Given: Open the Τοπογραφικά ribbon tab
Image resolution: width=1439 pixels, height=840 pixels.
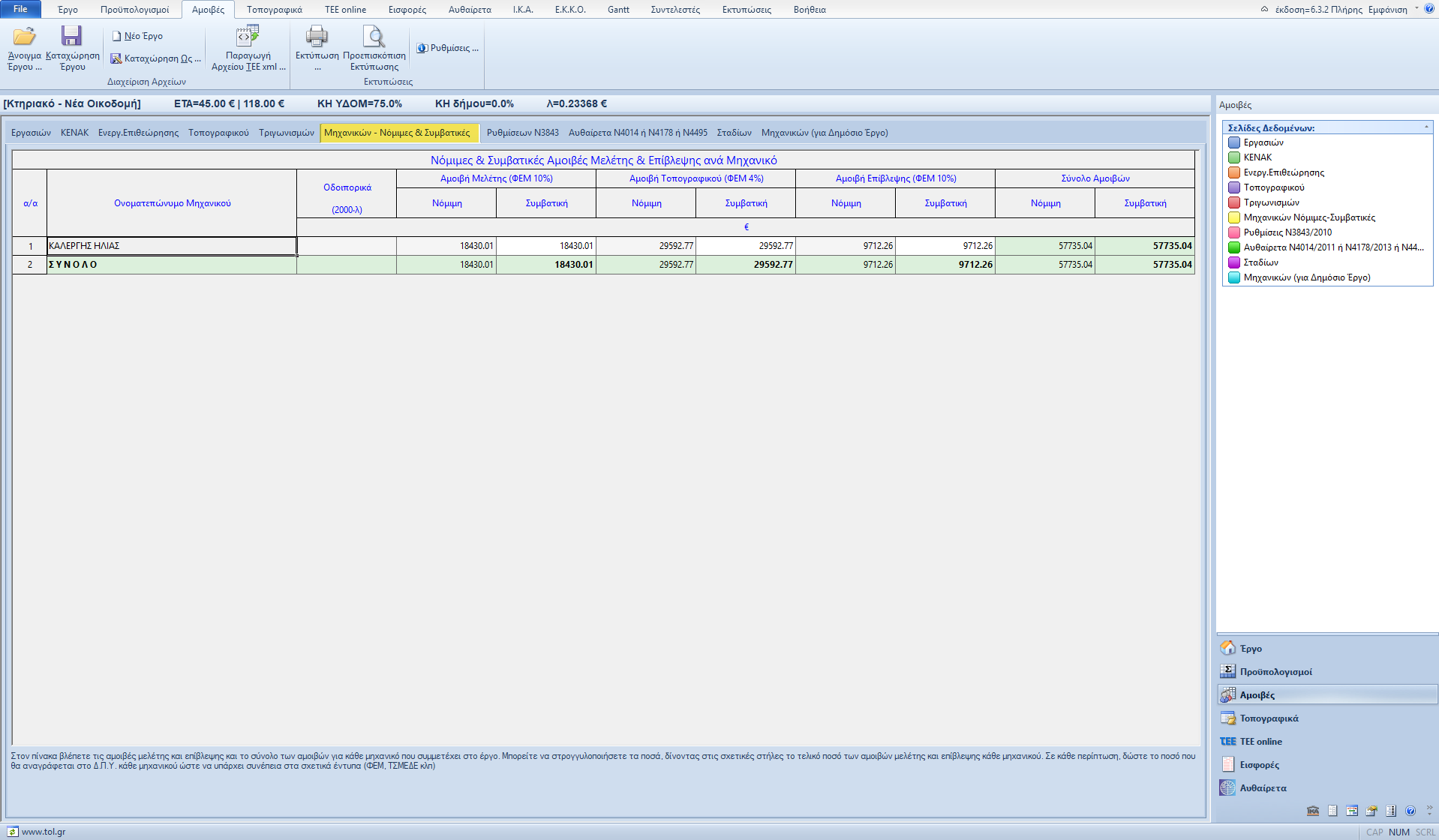Looking at the screenshot, I should click(274, 10).
